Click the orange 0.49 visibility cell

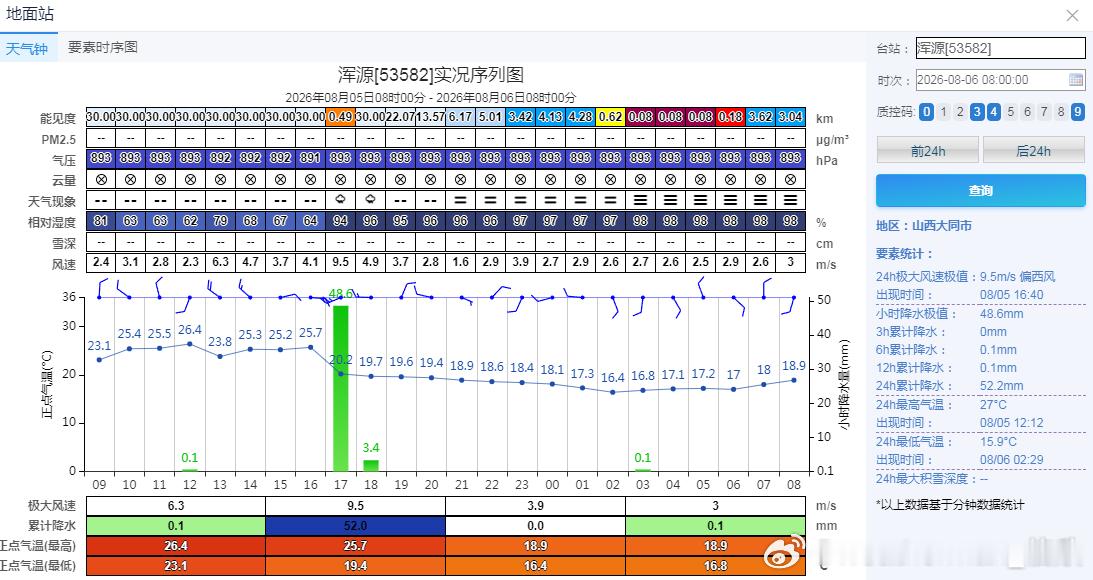pyautogui.click(x=340, y=116)
